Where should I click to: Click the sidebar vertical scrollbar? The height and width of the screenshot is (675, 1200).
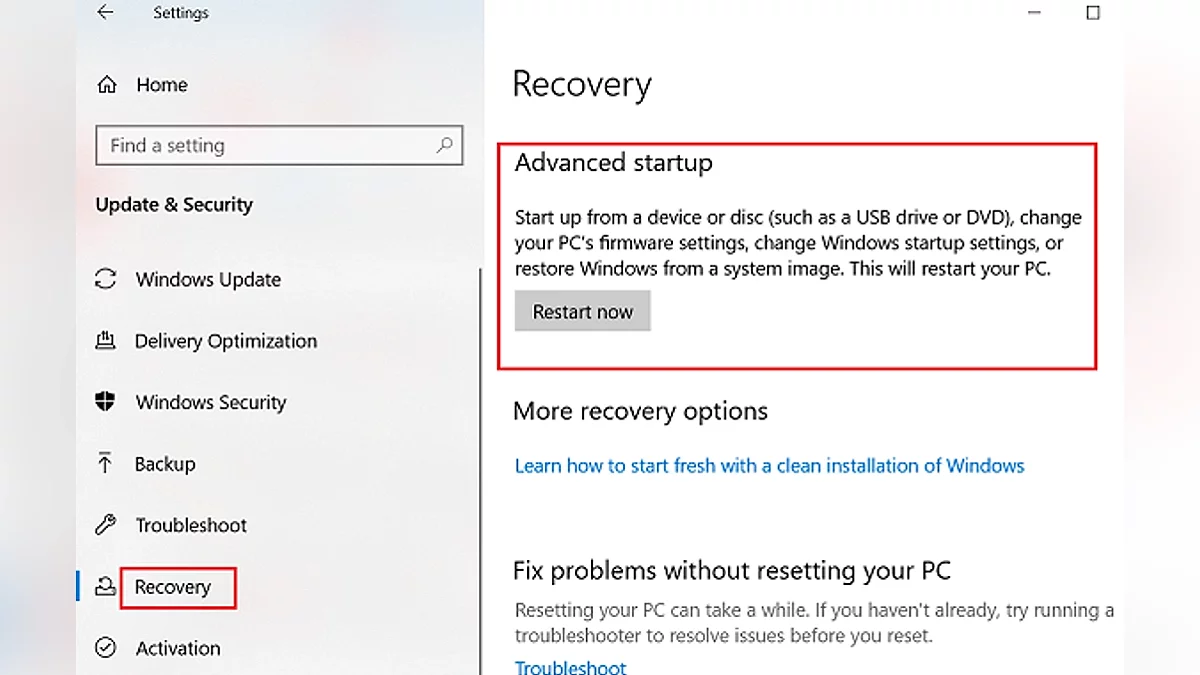pyautogui.click(x=480, y=450)
